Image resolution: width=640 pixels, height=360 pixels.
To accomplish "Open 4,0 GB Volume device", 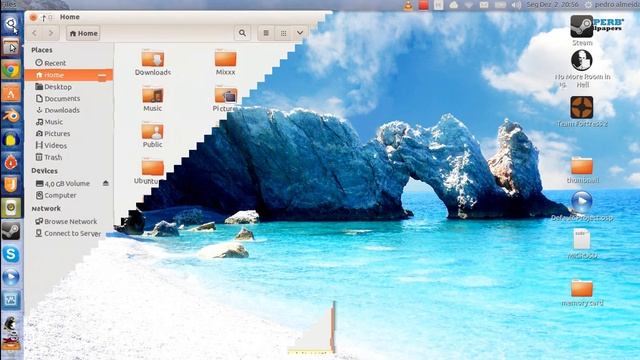I will (62, 183).
